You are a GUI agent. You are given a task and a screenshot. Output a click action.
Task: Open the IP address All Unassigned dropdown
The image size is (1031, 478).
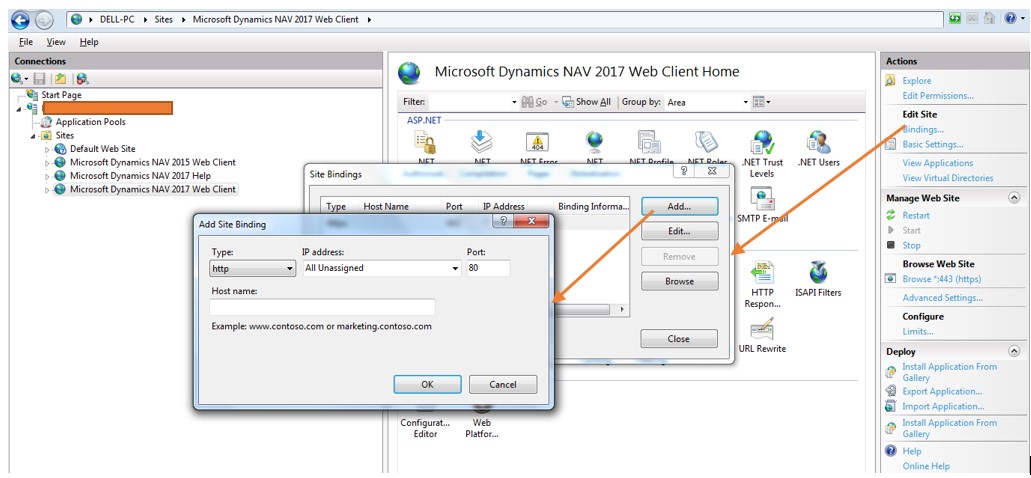coord(382,268)
